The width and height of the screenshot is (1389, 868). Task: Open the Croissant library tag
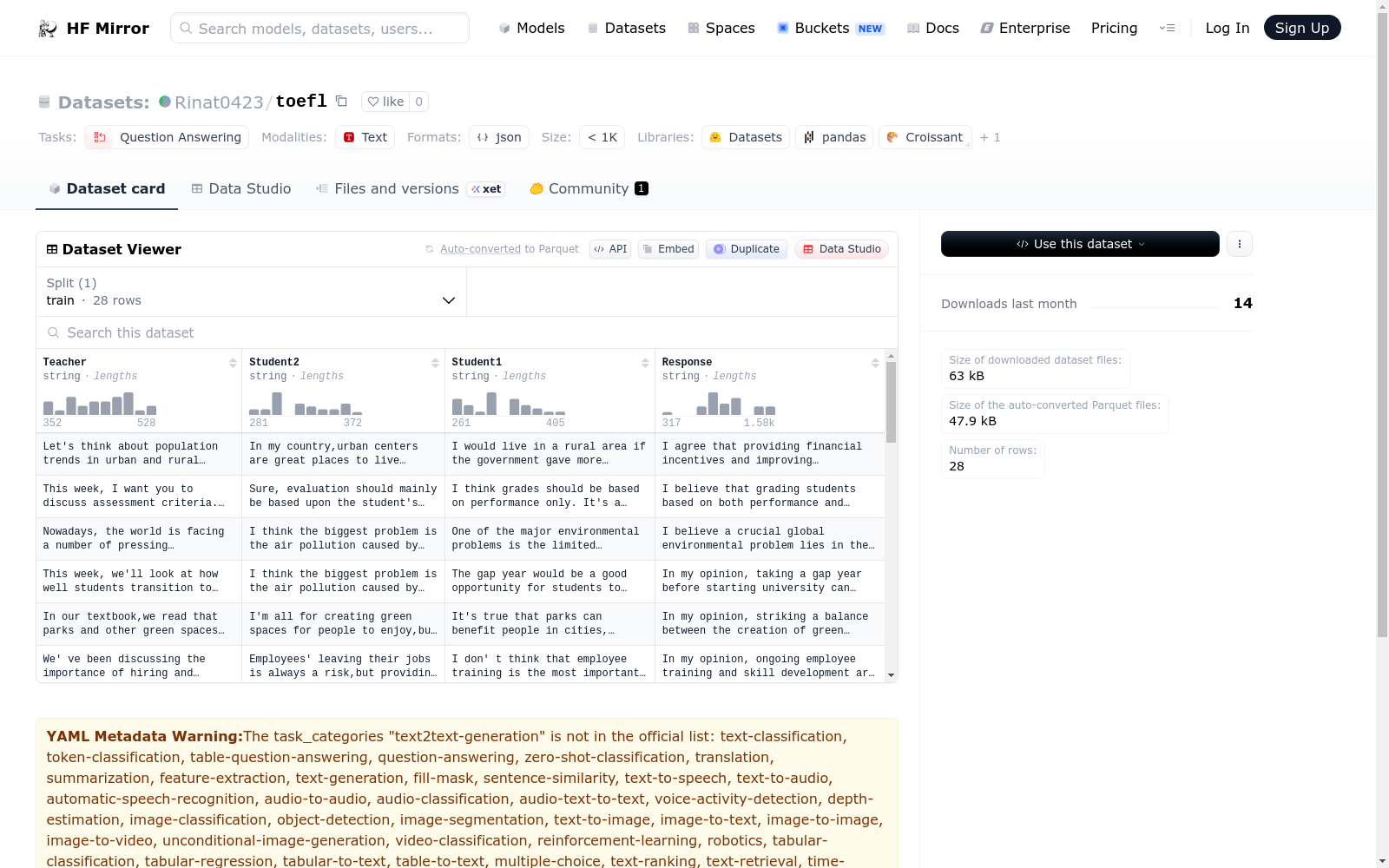point(925,137)
